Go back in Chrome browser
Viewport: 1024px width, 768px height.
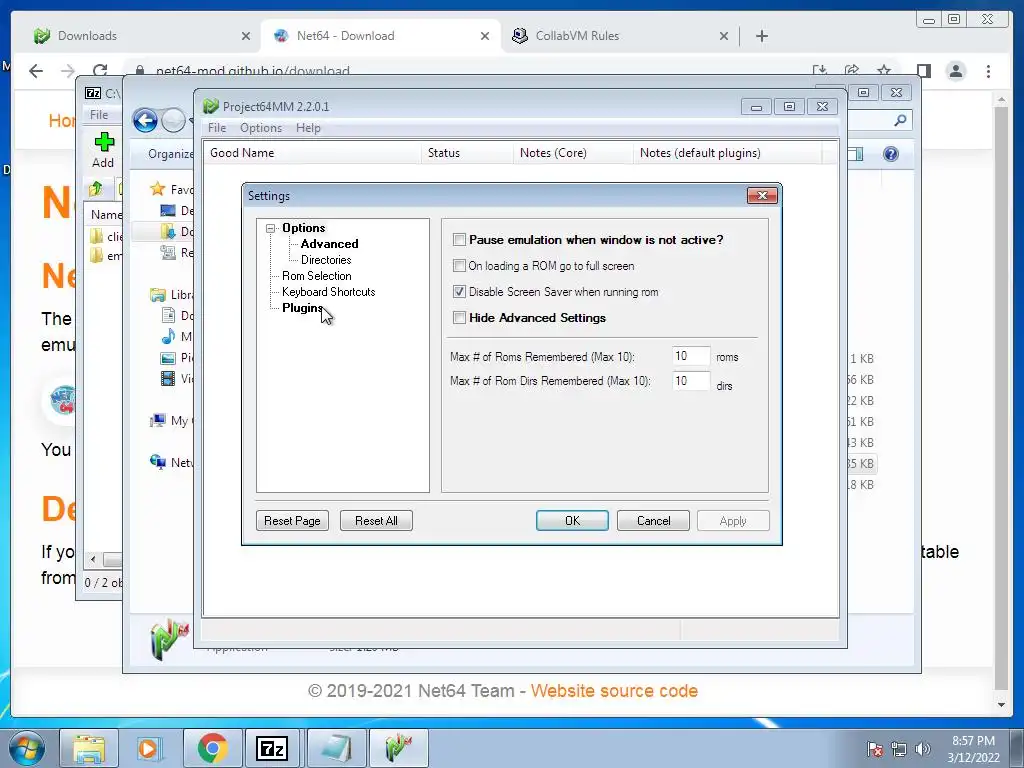click(36, 71)
